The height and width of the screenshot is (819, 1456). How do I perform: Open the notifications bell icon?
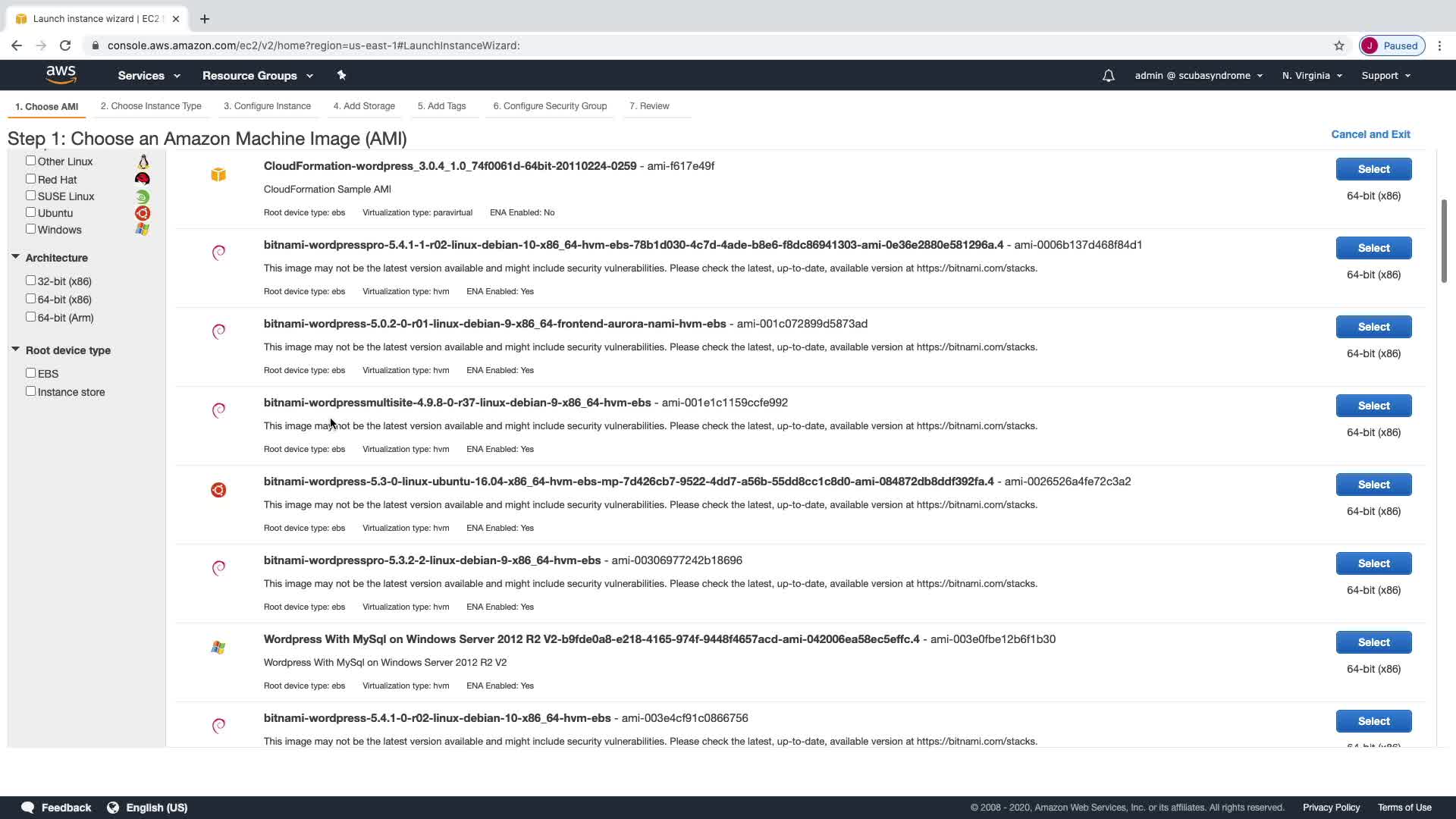coord(1108,76)
